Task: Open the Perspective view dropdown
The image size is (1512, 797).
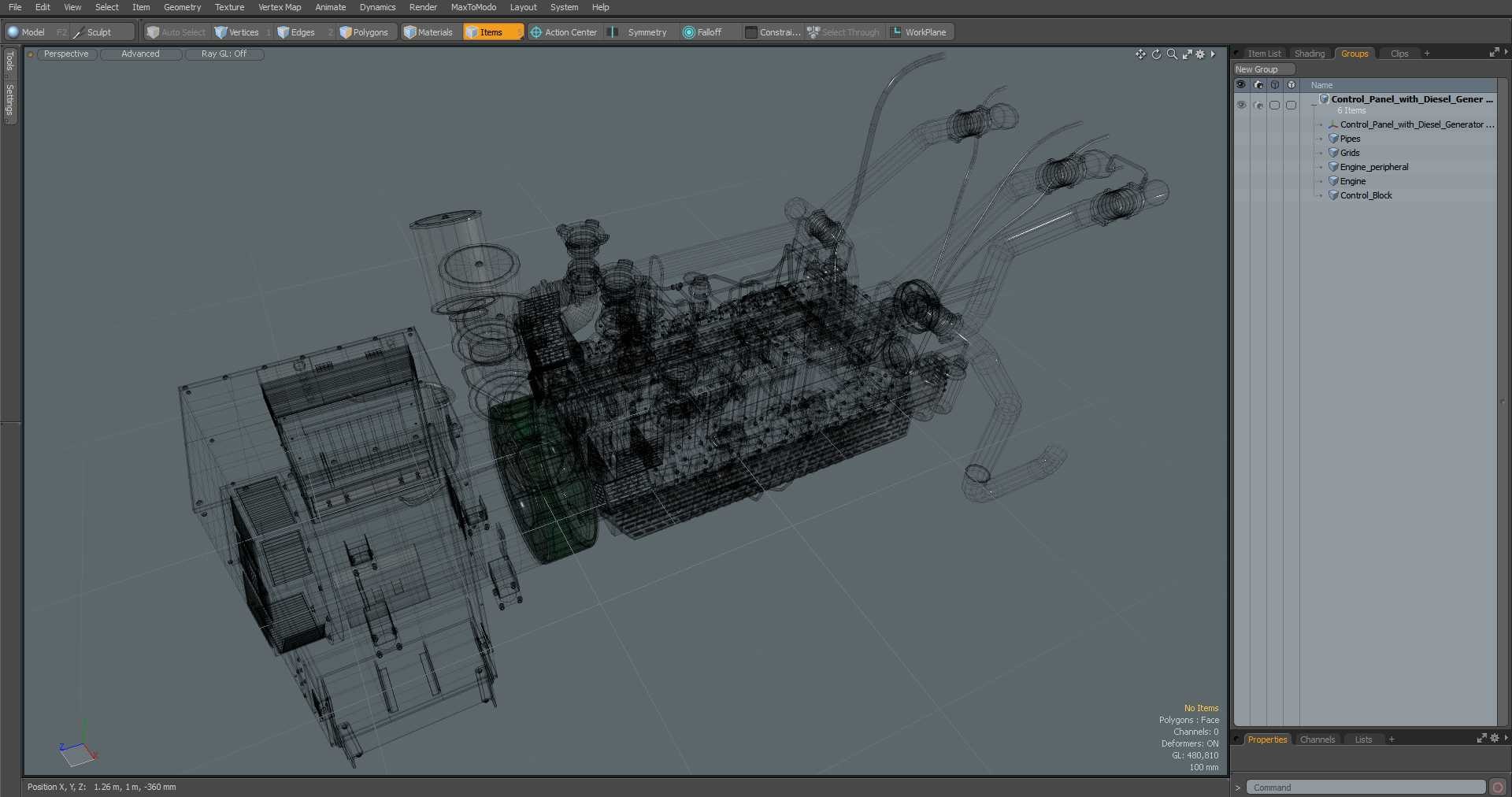Action: 66,54
